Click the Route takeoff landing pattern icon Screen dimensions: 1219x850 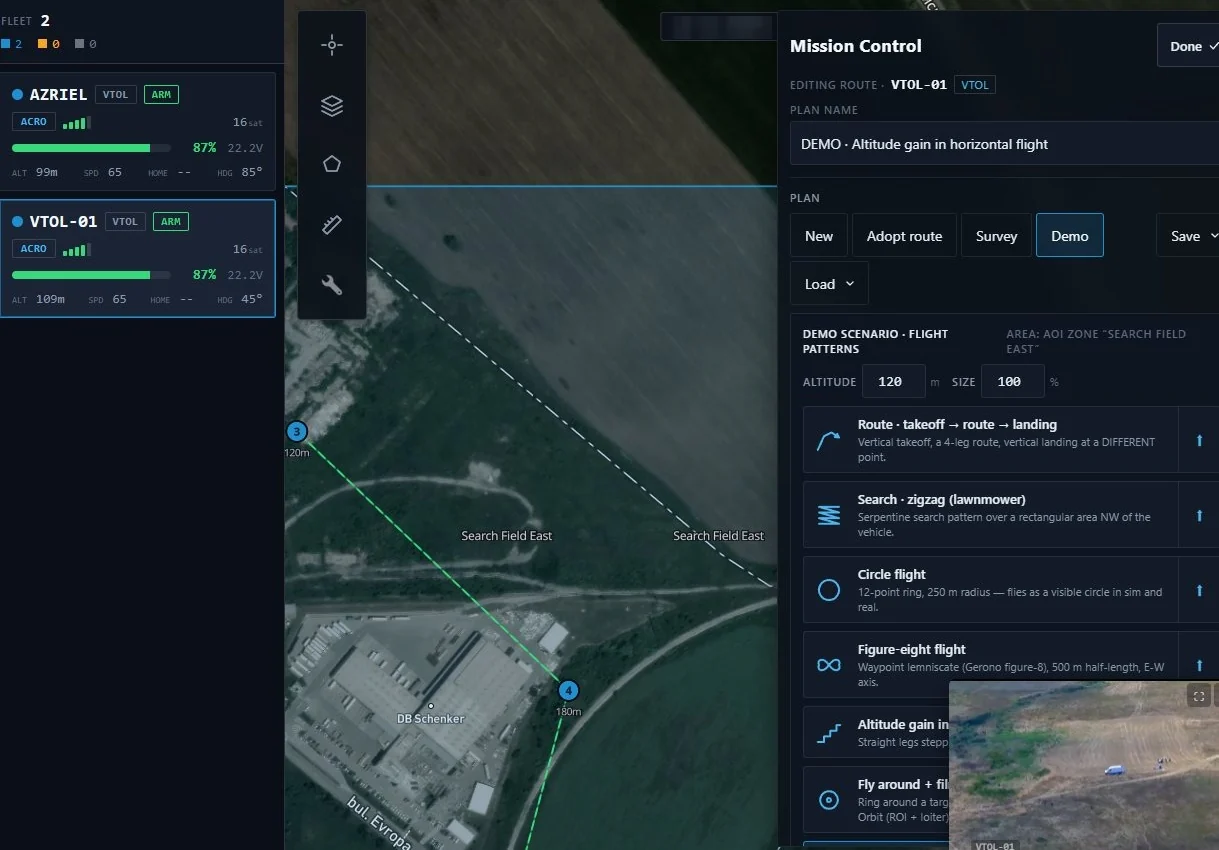click(x=829, y=440)
